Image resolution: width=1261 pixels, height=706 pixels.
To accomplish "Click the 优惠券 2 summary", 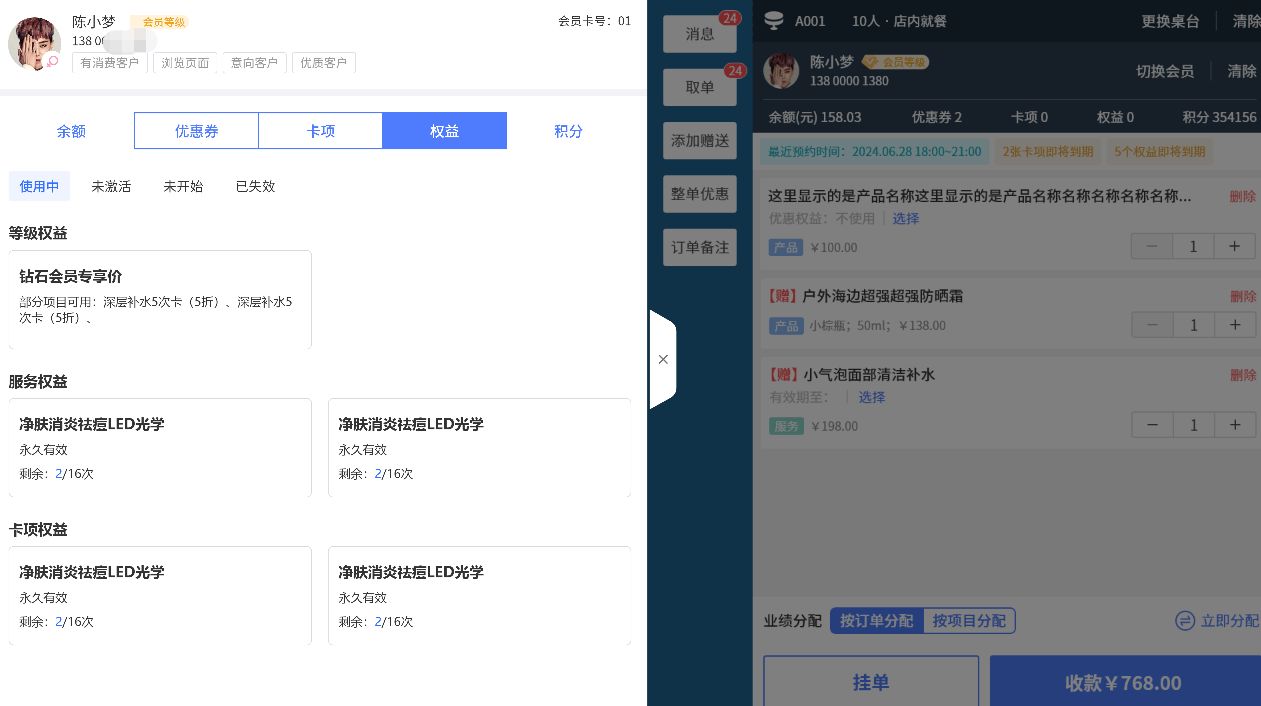I will coord(937,117).
